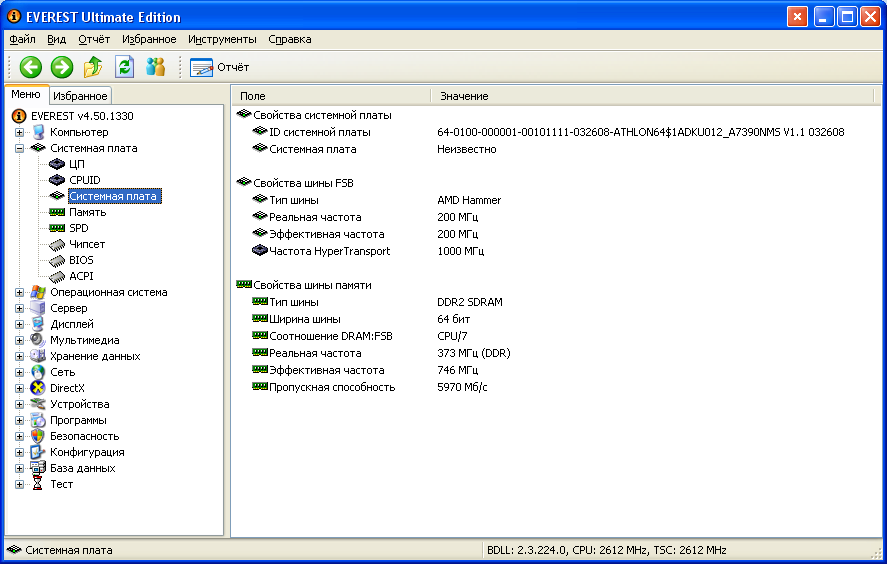Expand the Программы tree node
Viewport: 887px width, 564px height.
coord(19,420)
